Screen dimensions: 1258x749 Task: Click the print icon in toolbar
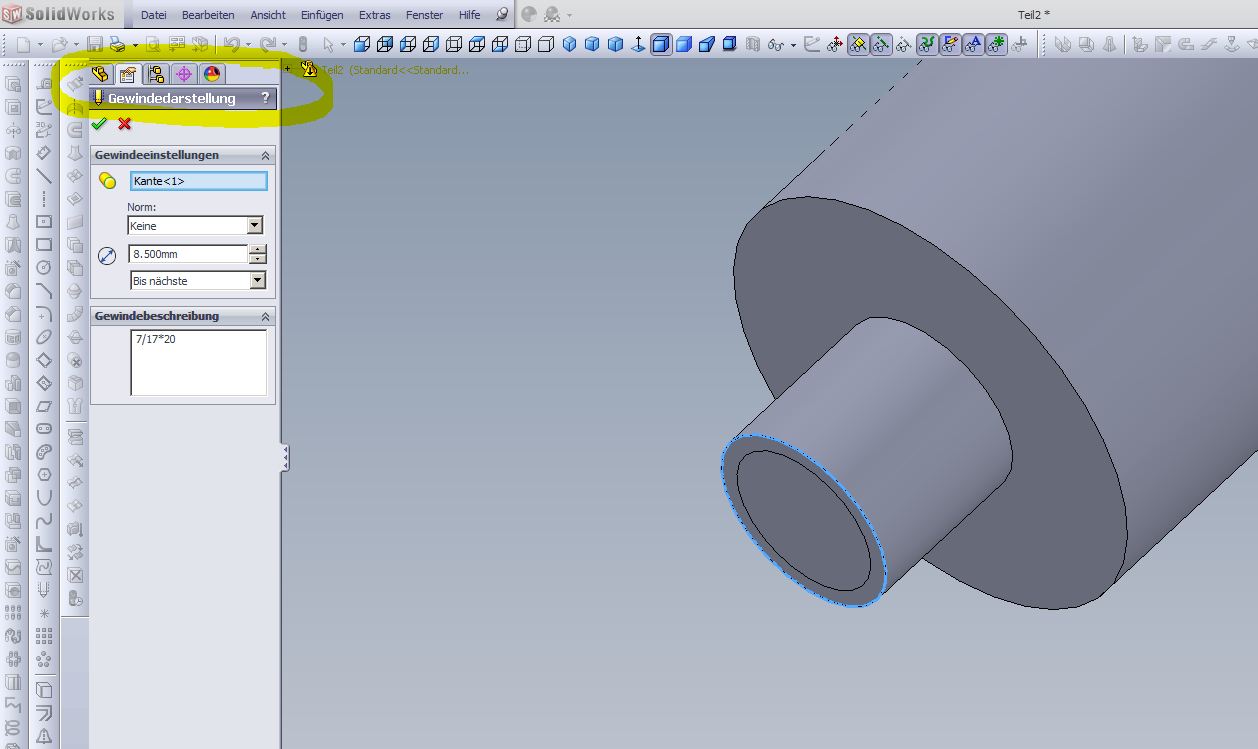[x=117, y=44]
